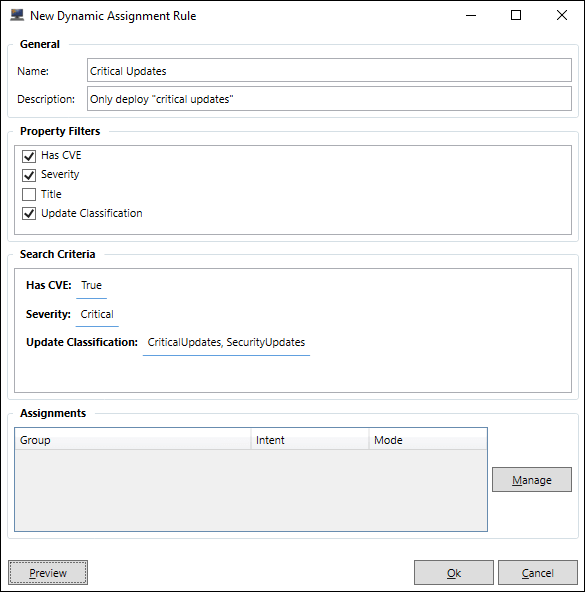Select the Description text field

pyautogui.click(x=329, y=99)
